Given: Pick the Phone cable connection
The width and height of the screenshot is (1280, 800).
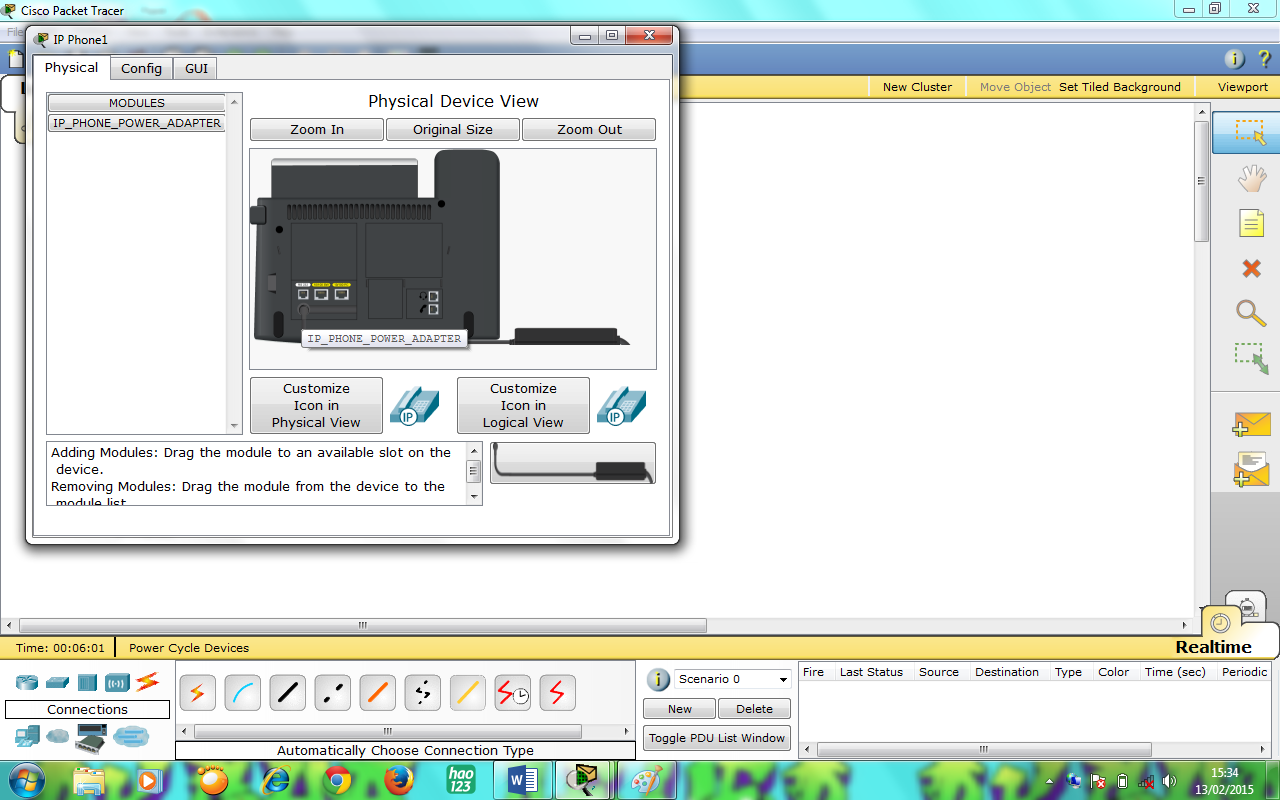Looking at the screenshot, I should pos(423,692).
